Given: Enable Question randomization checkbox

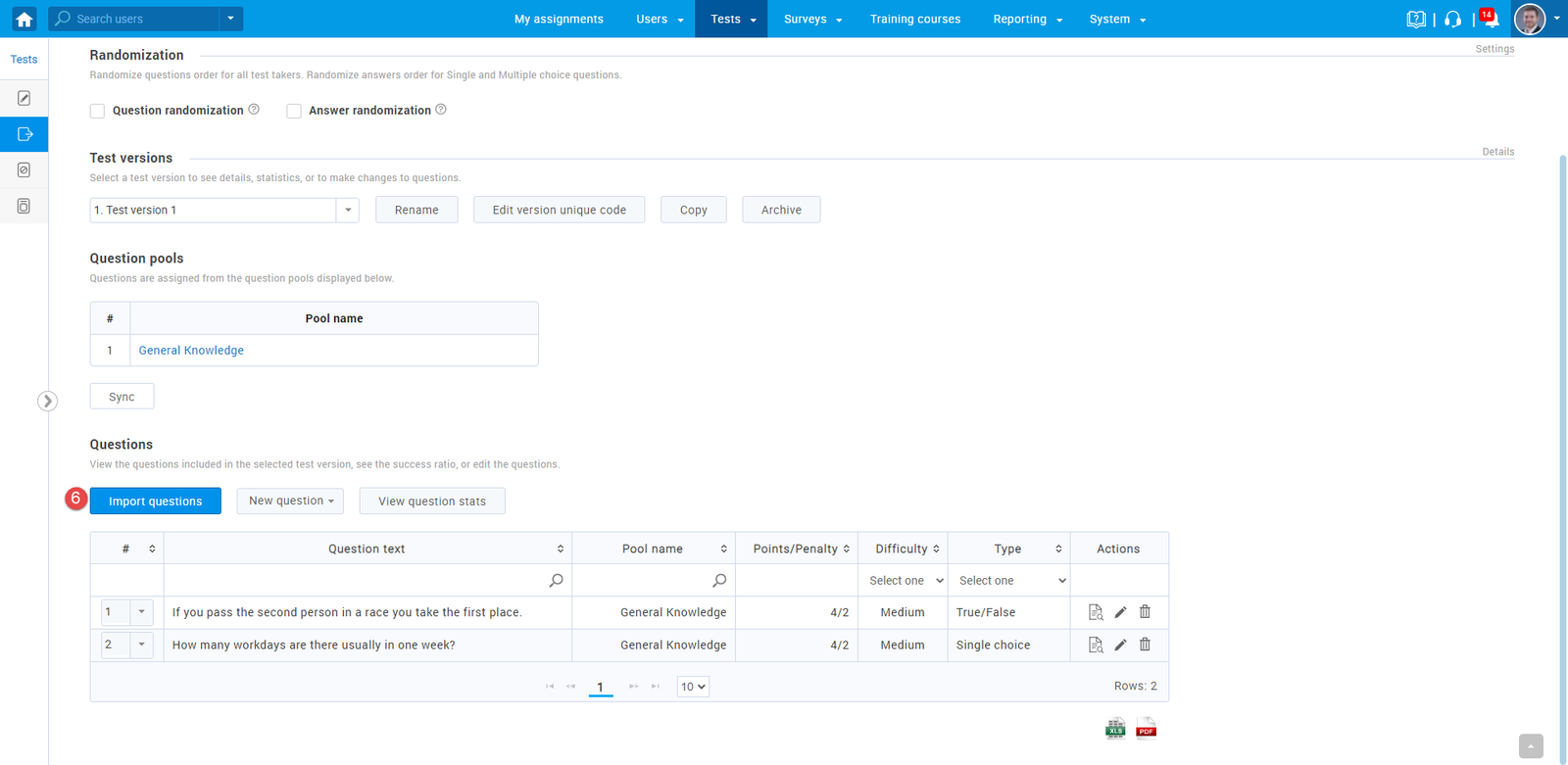Looking at the screenshot, I should [98, 111].
